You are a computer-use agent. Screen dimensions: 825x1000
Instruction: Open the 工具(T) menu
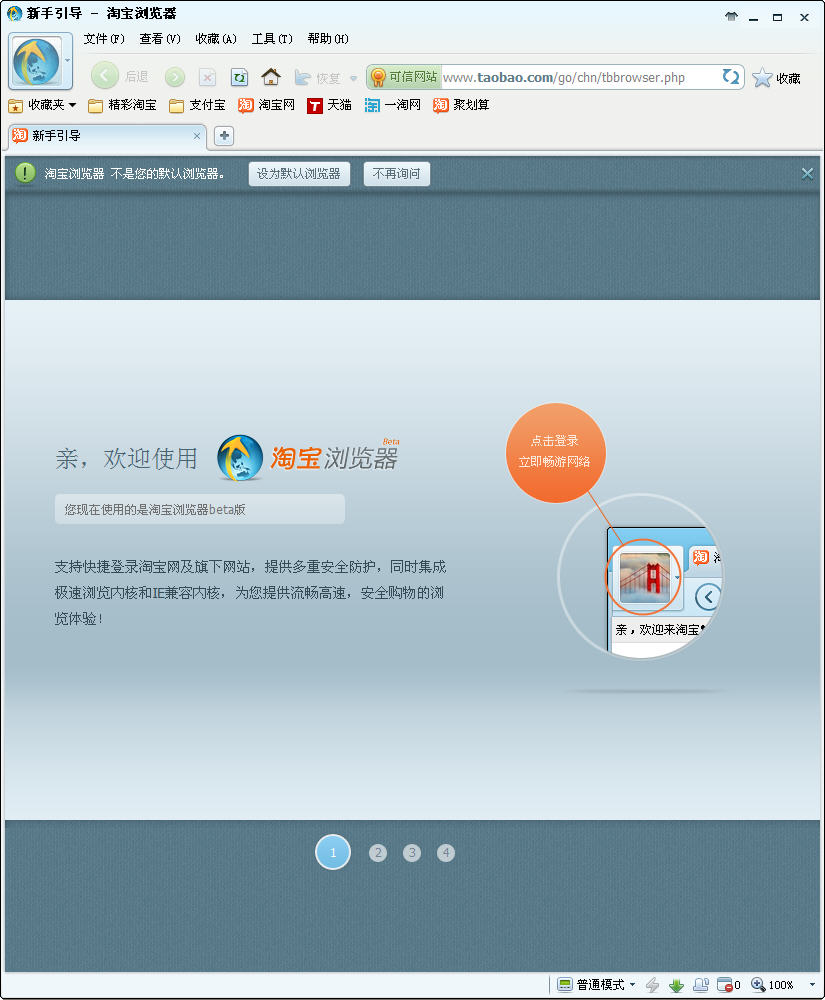coord(272,39)
